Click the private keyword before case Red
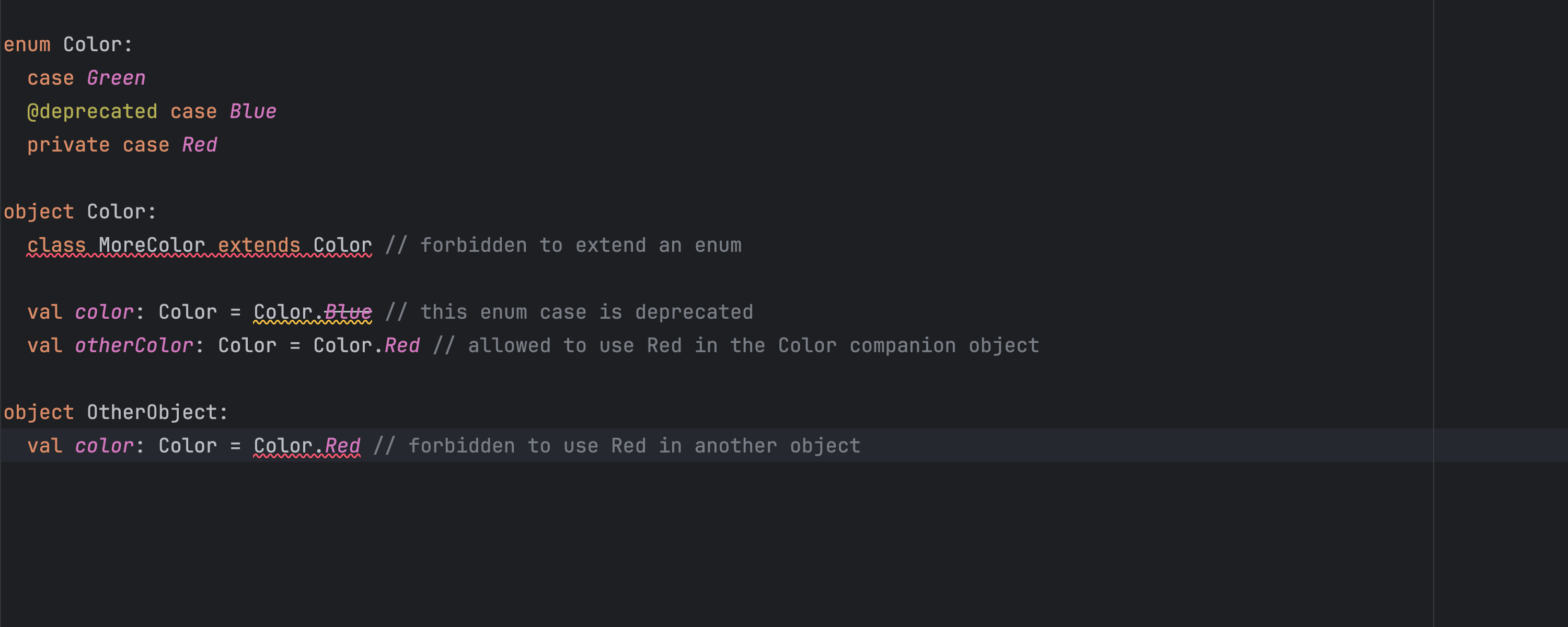This screenshot has height=627, width=1568. coord(68,145)
